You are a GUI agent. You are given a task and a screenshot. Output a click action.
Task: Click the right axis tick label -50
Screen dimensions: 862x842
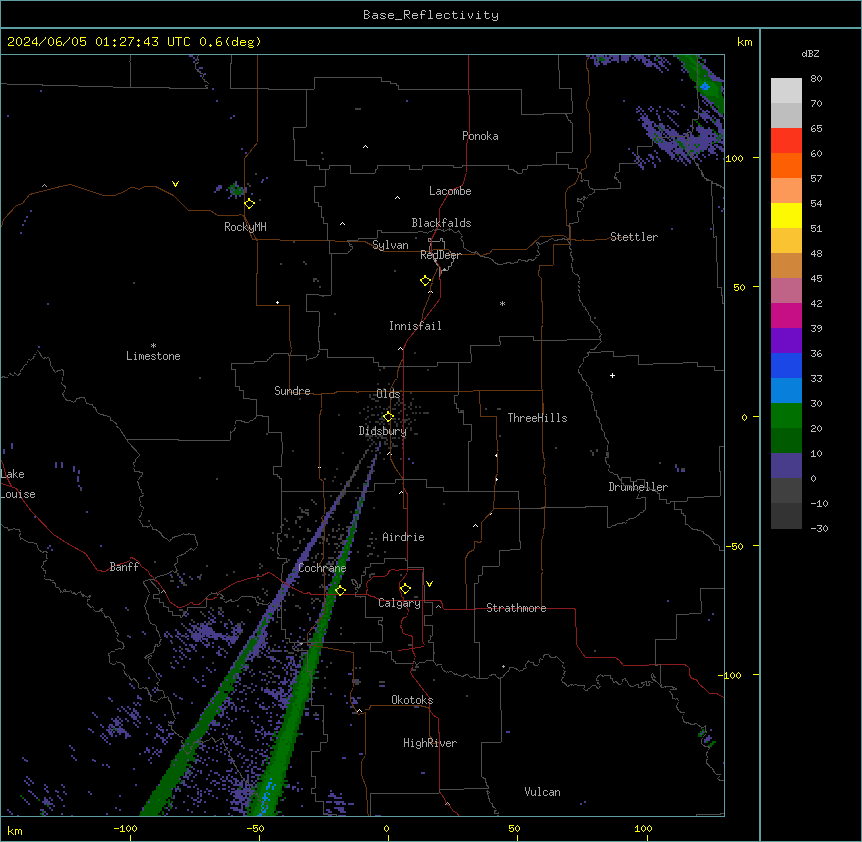[x=734, y=546]
